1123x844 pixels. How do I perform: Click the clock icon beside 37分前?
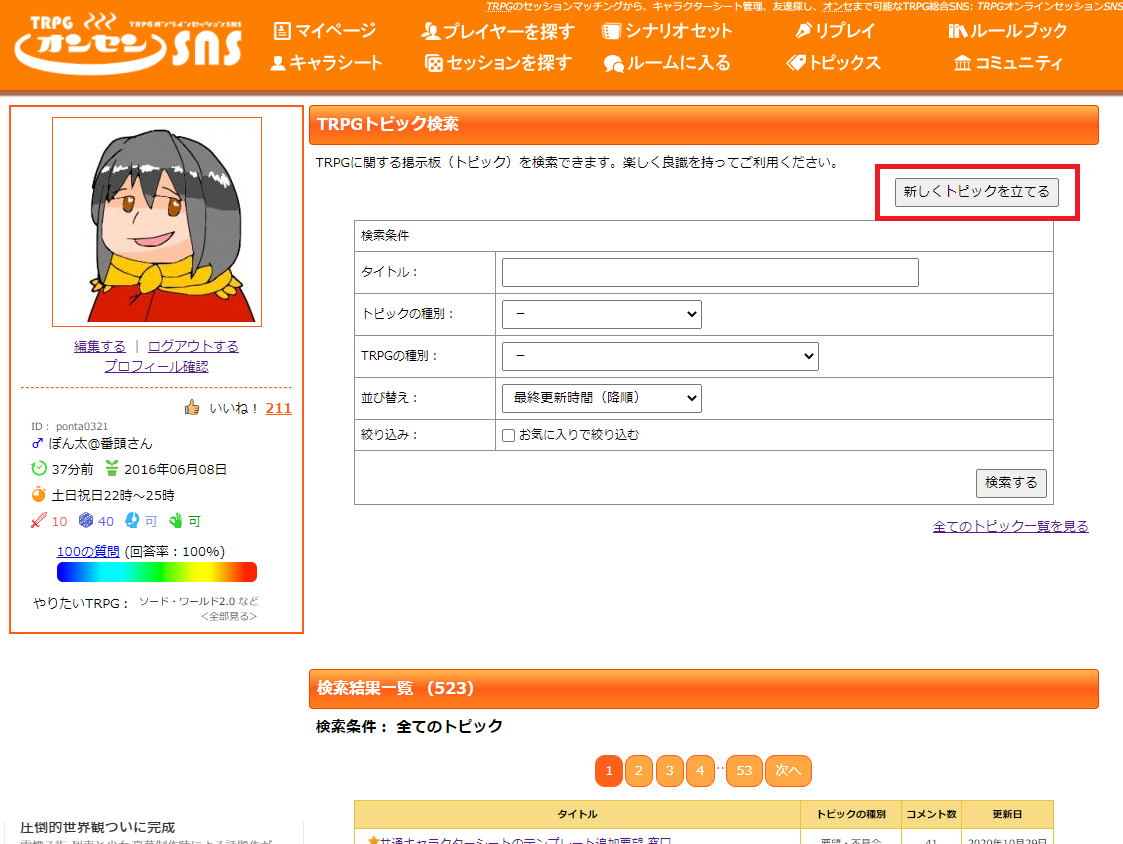click(x=39, y=469)
